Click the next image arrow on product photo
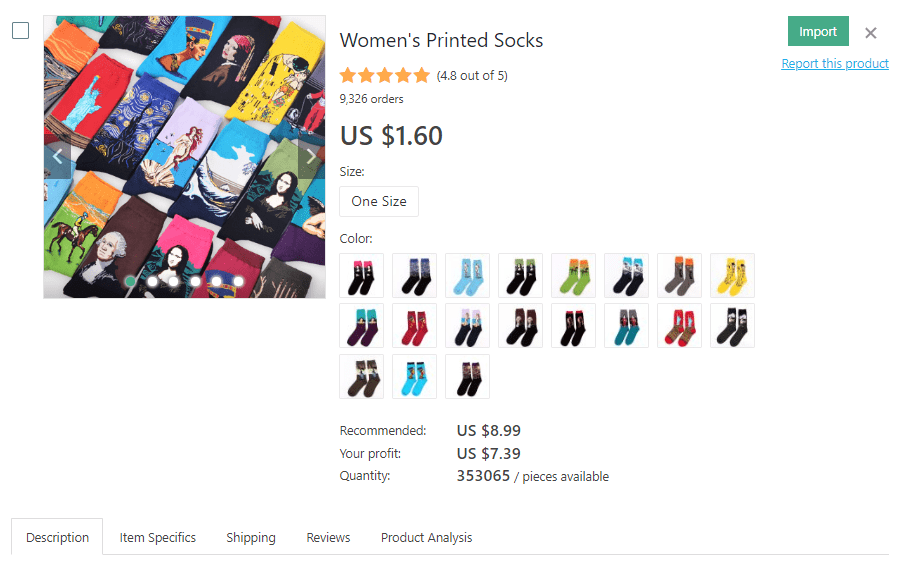The width and height of the screenshot is (905, 587). [311, 156]
